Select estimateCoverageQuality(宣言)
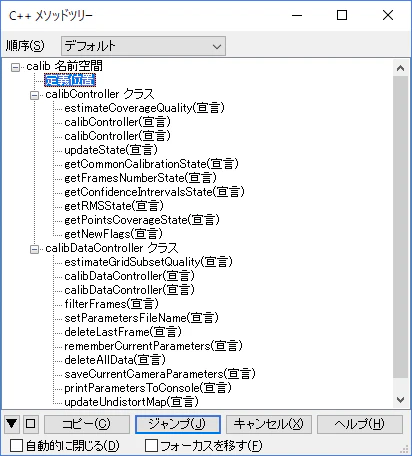 click(144, 108)
